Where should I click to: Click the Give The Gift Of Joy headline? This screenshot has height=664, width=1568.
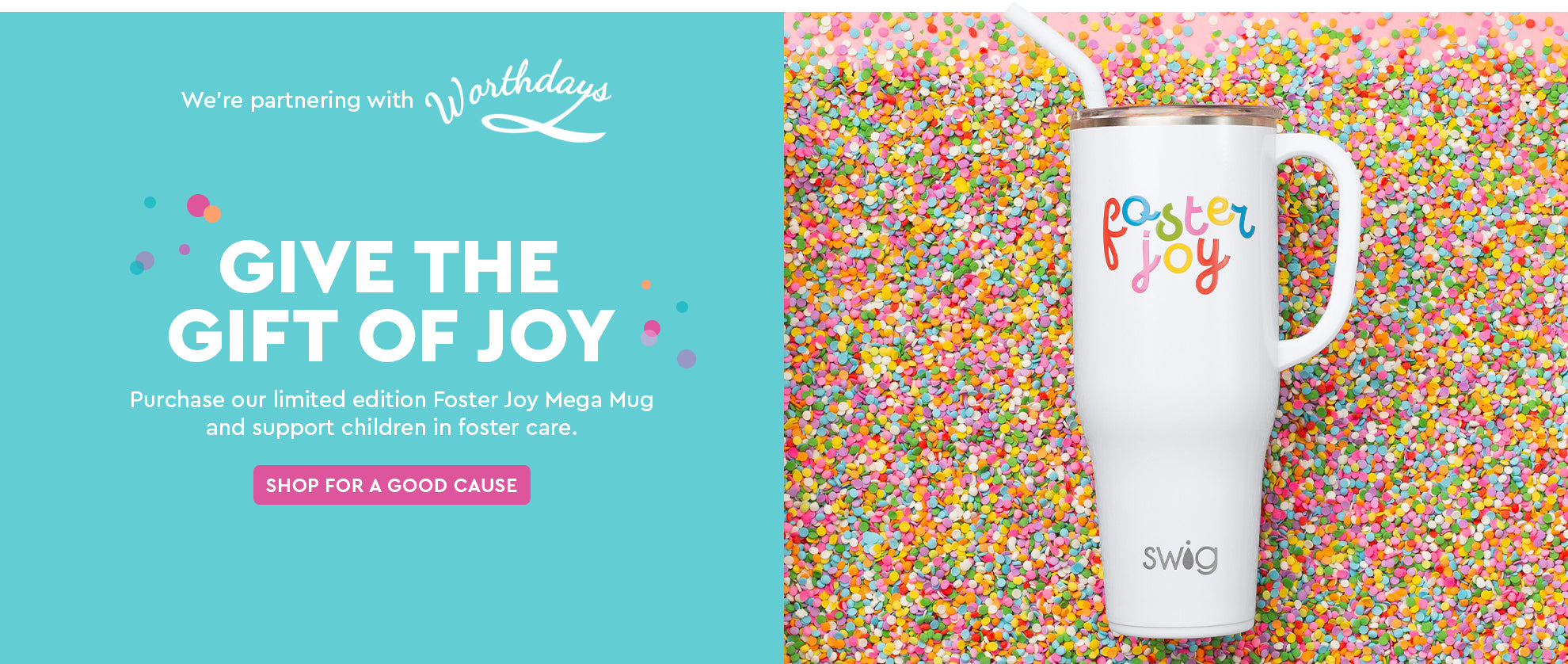(391, 302)
